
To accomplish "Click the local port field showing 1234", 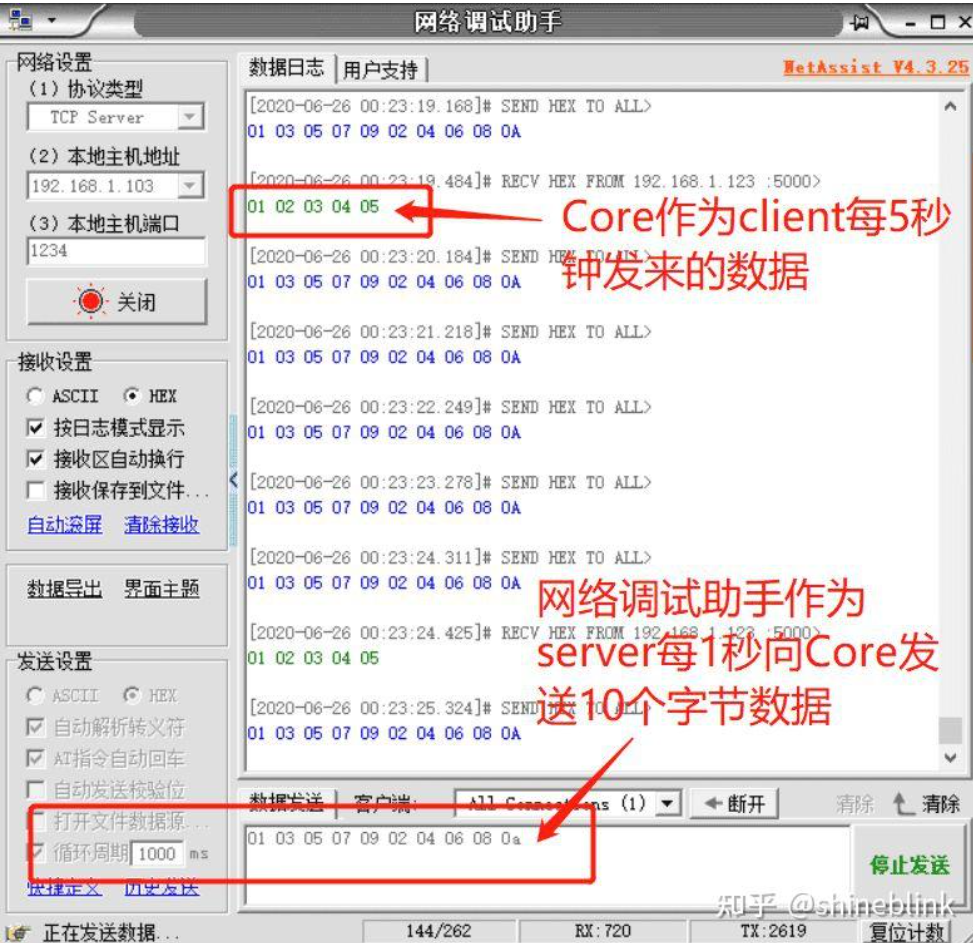I will [x=115, y=251].
